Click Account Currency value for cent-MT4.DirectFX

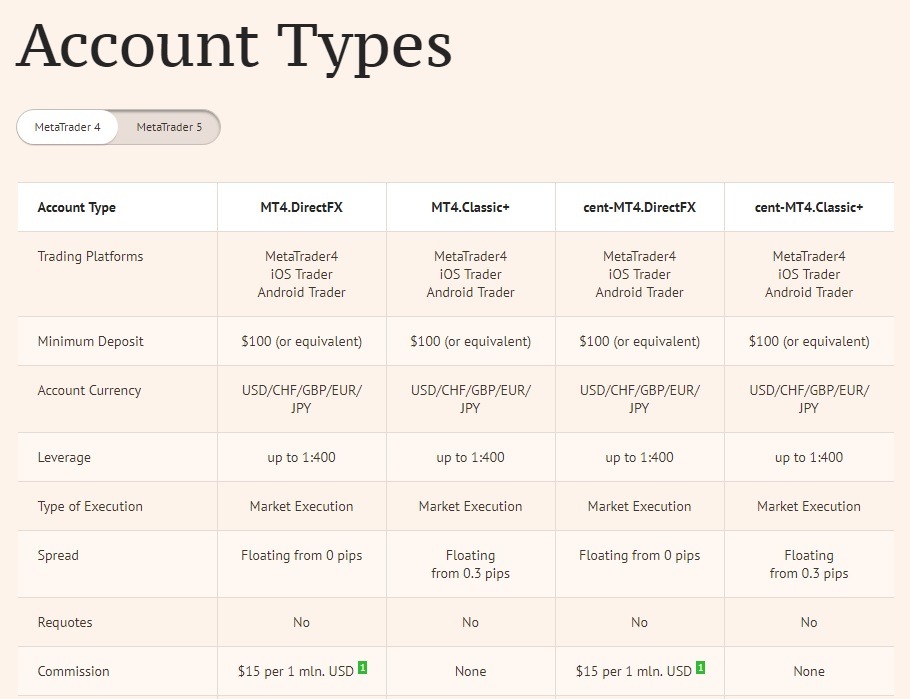(640, 399)
